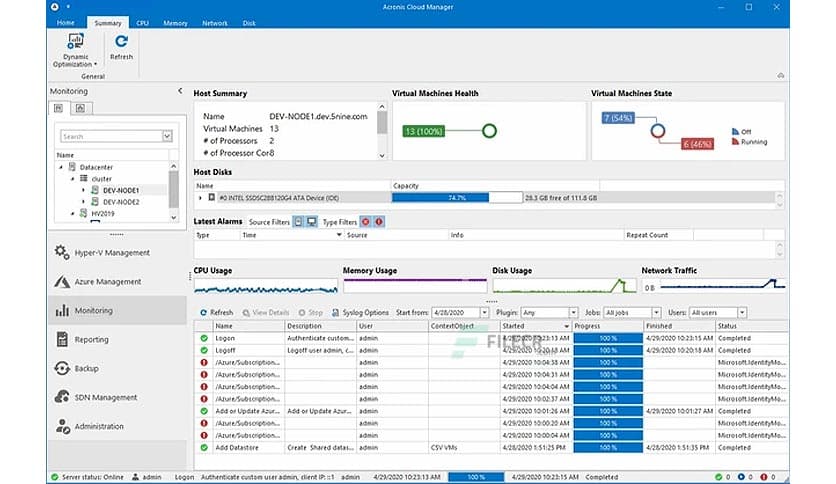Toggle the first red Type Filter
This screenshot has width=836, height=484.
(x=366, y=222)
